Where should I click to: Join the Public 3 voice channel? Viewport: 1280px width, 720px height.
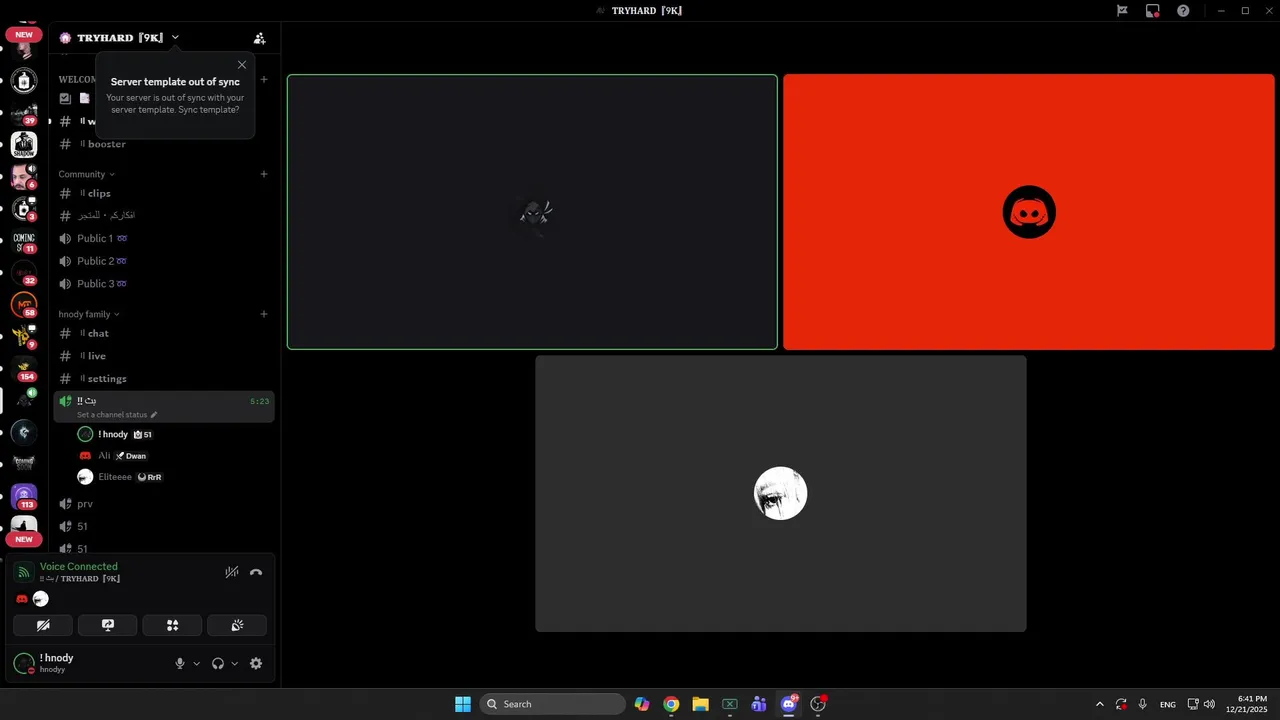tap(164, 283)
